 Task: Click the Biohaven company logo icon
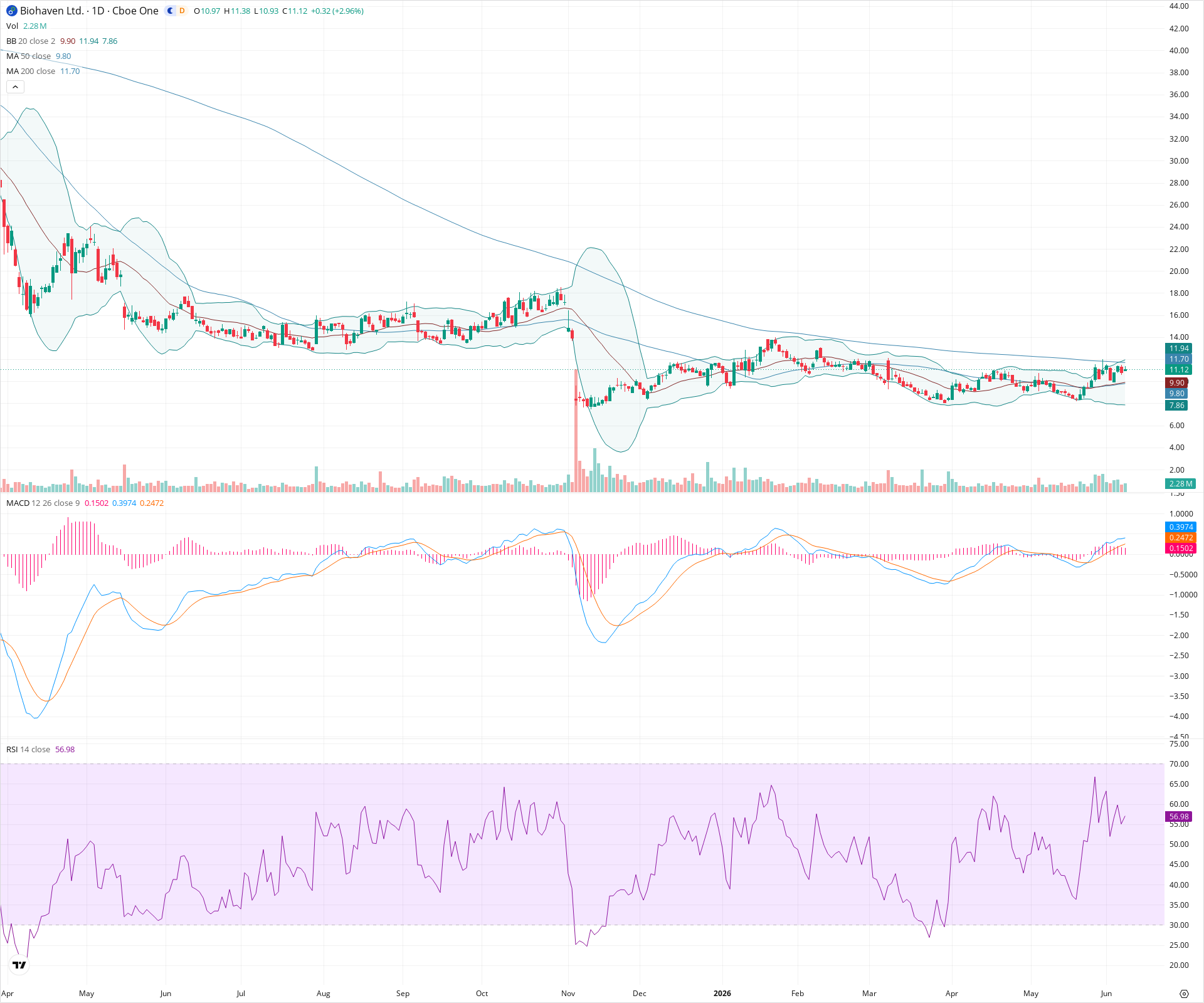click(11, 11)
